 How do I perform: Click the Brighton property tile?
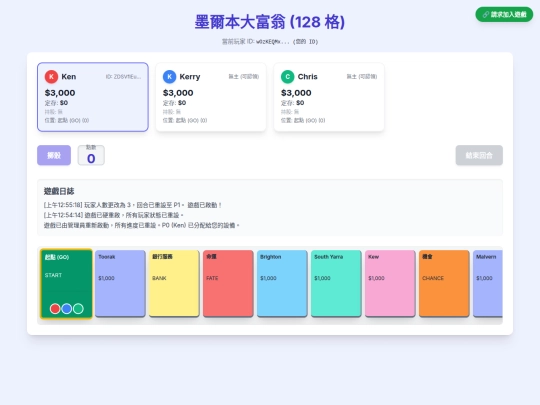(282, 283)
